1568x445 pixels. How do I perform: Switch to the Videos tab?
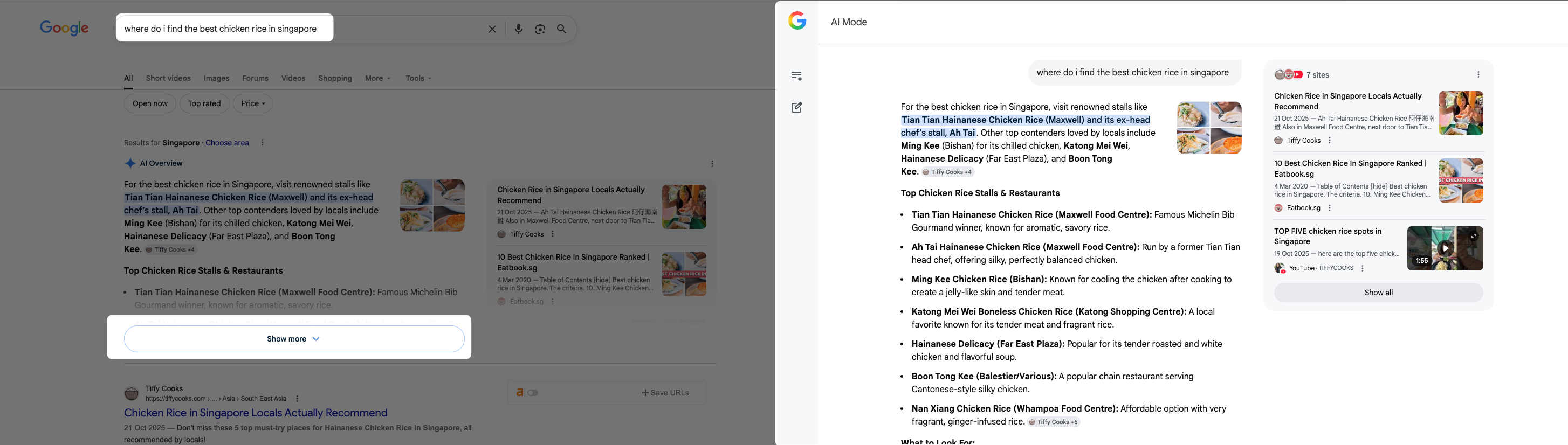tap(293, 79)
